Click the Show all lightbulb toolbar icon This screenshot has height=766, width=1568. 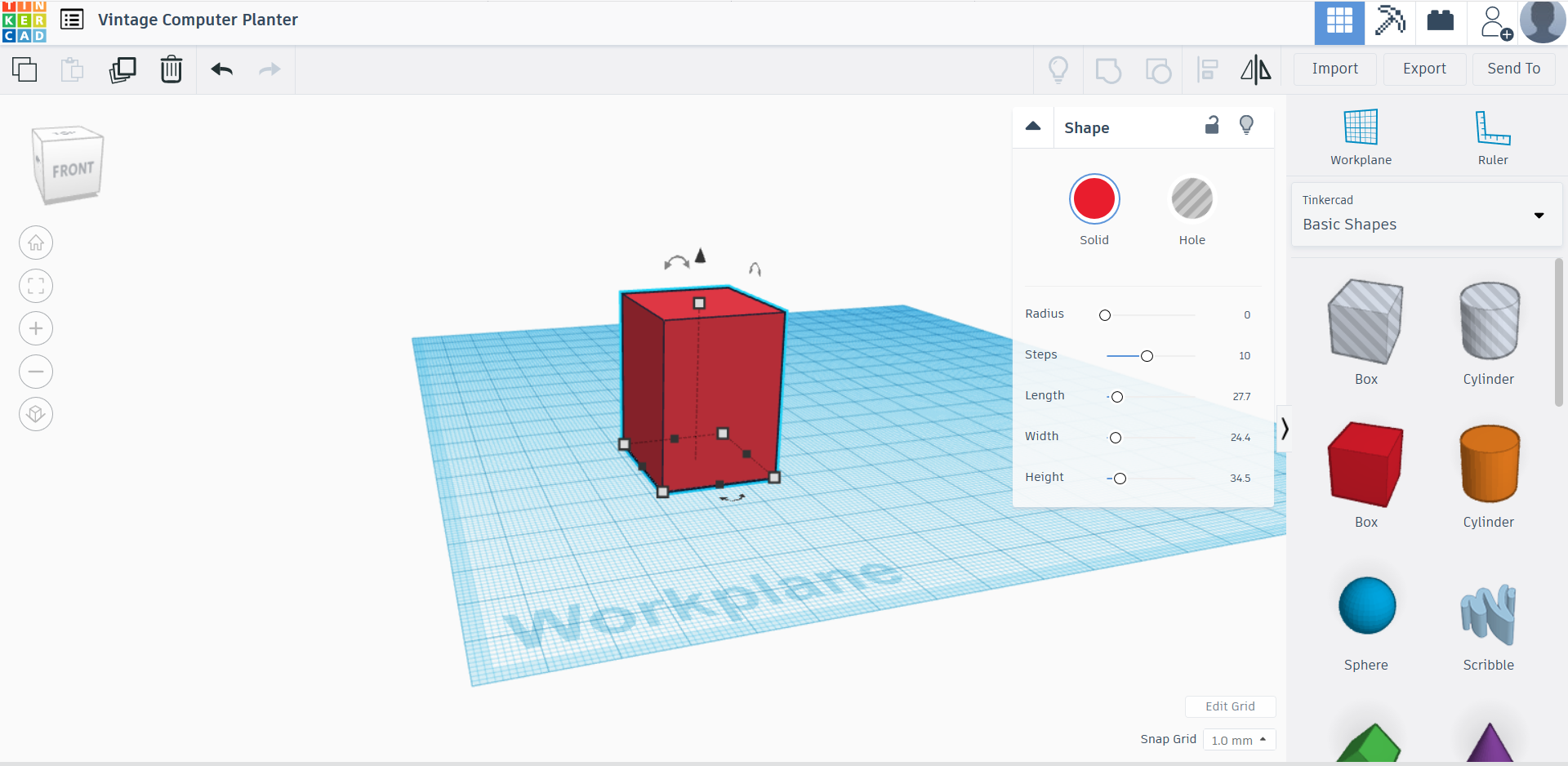click(1058, 69)
